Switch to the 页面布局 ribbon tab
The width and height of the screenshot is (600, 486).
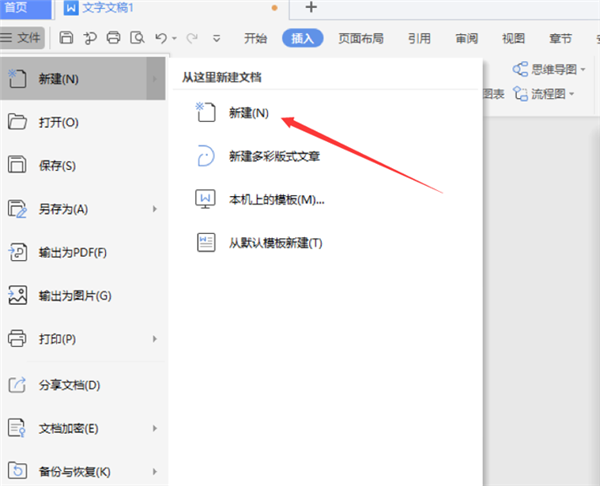pos(358,39)
